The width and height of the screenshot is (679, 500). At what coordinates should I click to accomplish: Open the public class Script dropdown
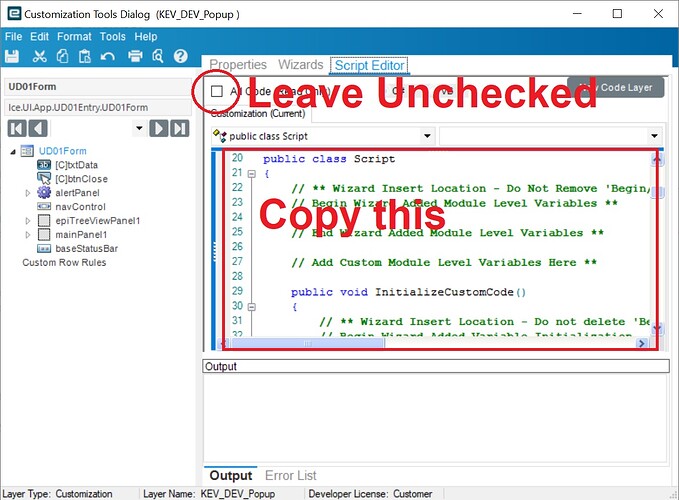pyautogui.click(x=427, y=136)
